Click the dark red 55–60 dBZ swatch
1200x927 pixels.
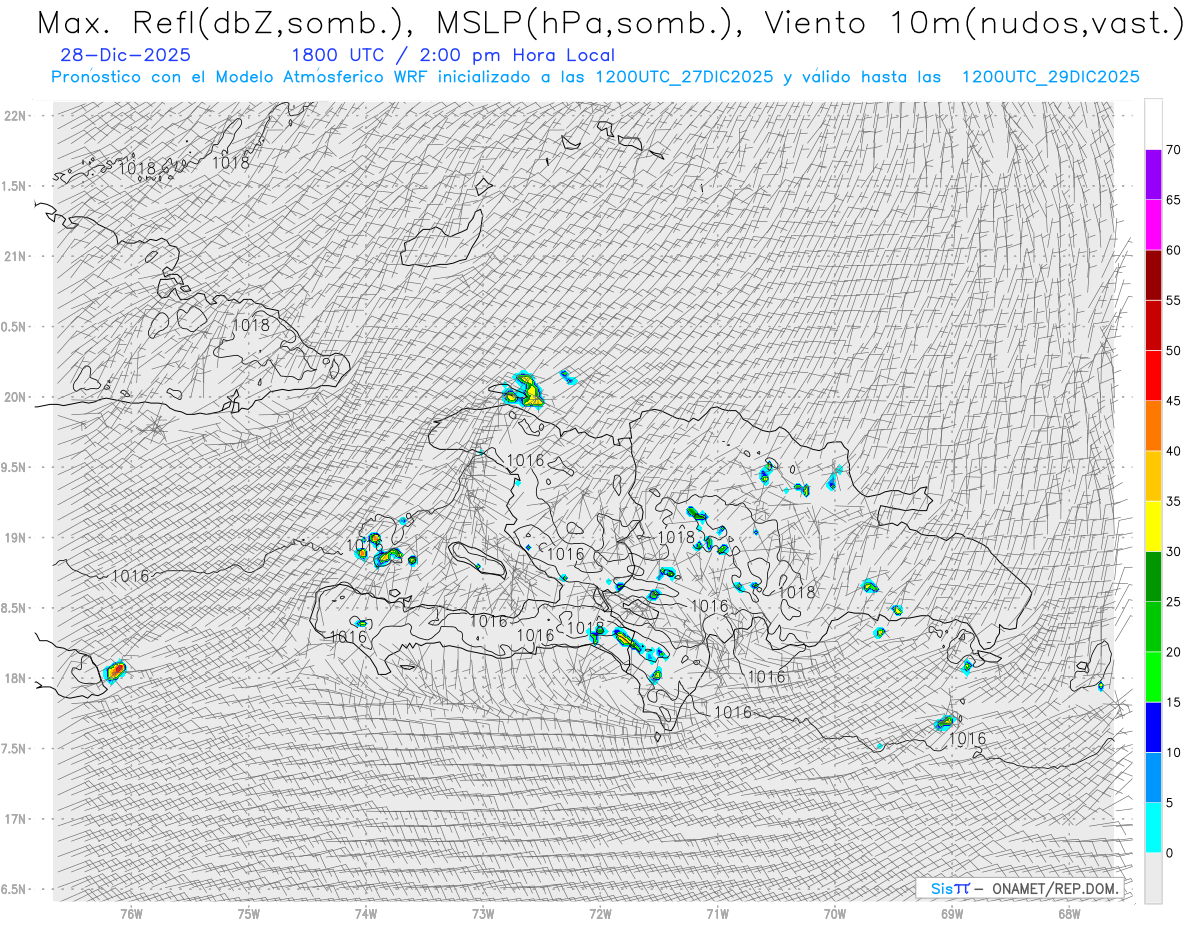(x=1153, y=275)
